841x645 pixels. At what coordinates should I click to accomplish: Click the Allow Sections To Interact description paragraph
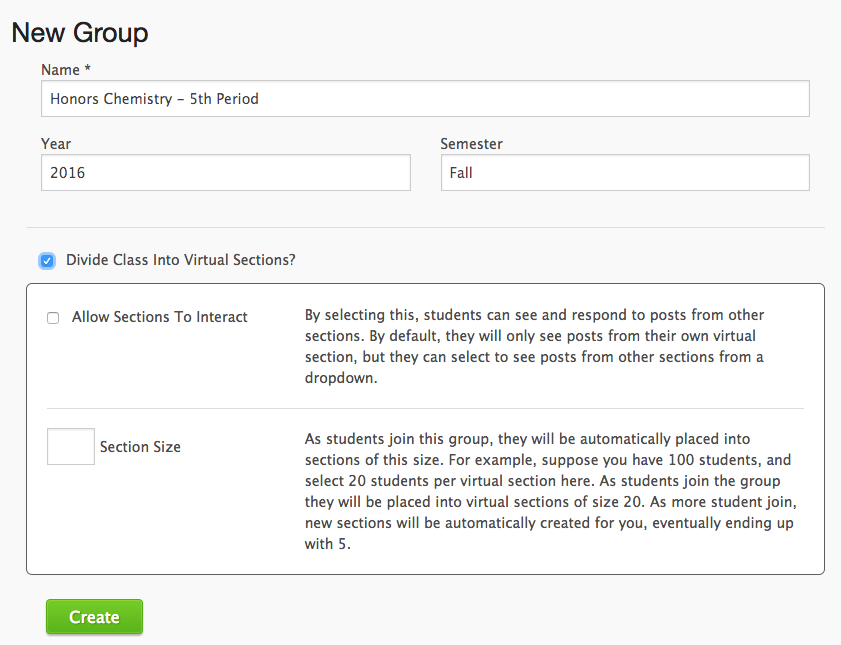[535, 347]
